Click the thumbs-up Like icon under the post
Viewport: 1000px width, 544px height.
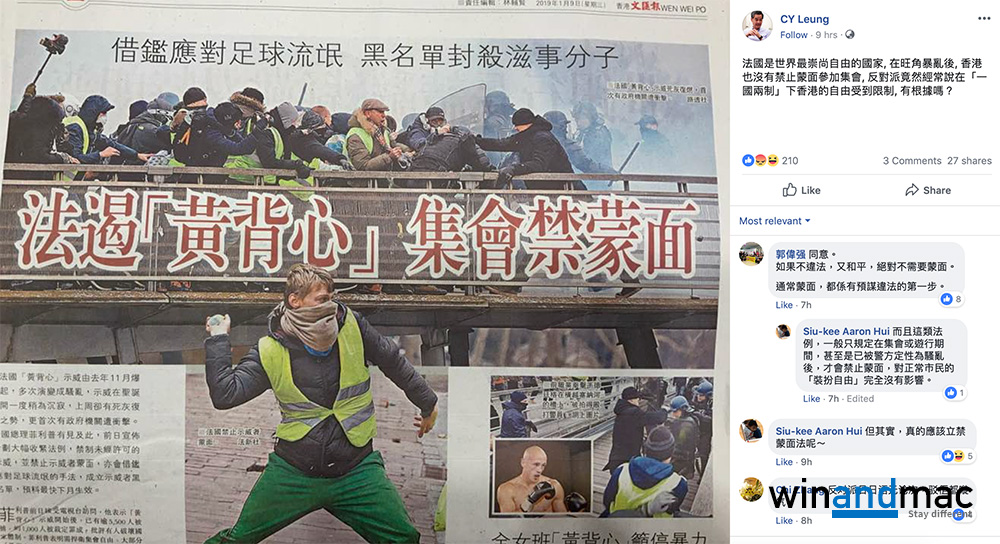(790, 190)
